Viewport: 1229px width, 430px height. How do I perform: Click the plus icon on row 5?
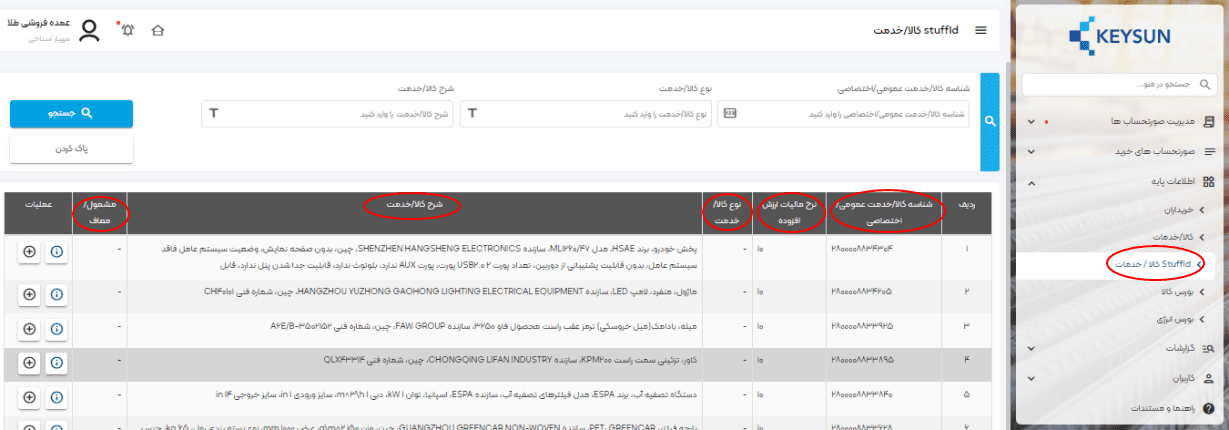pyautogui.click(x=29, y=398)
